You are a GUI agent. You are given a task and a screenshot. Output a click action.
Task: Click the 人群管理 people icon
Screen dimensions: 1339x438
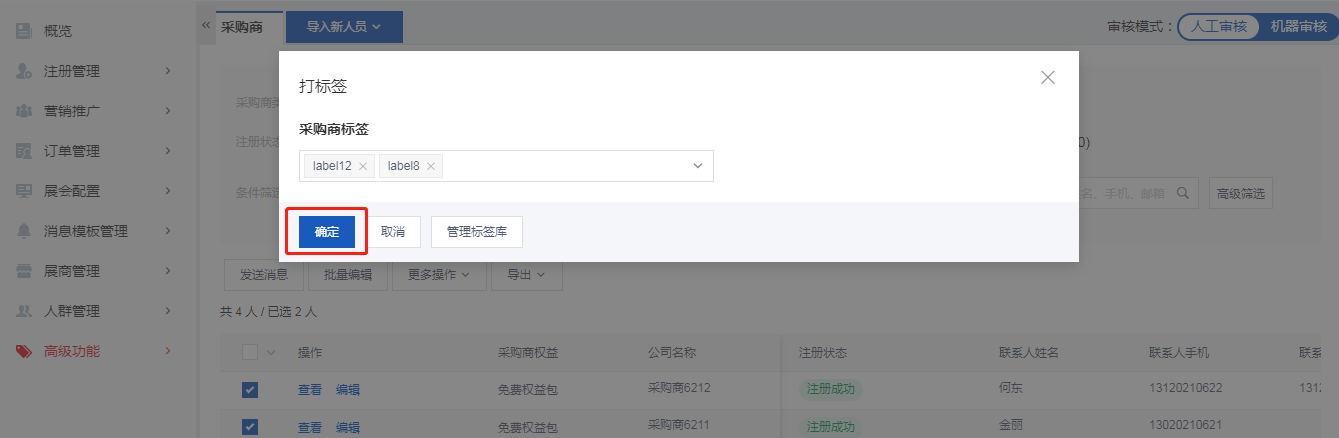(x=24, y=311)
